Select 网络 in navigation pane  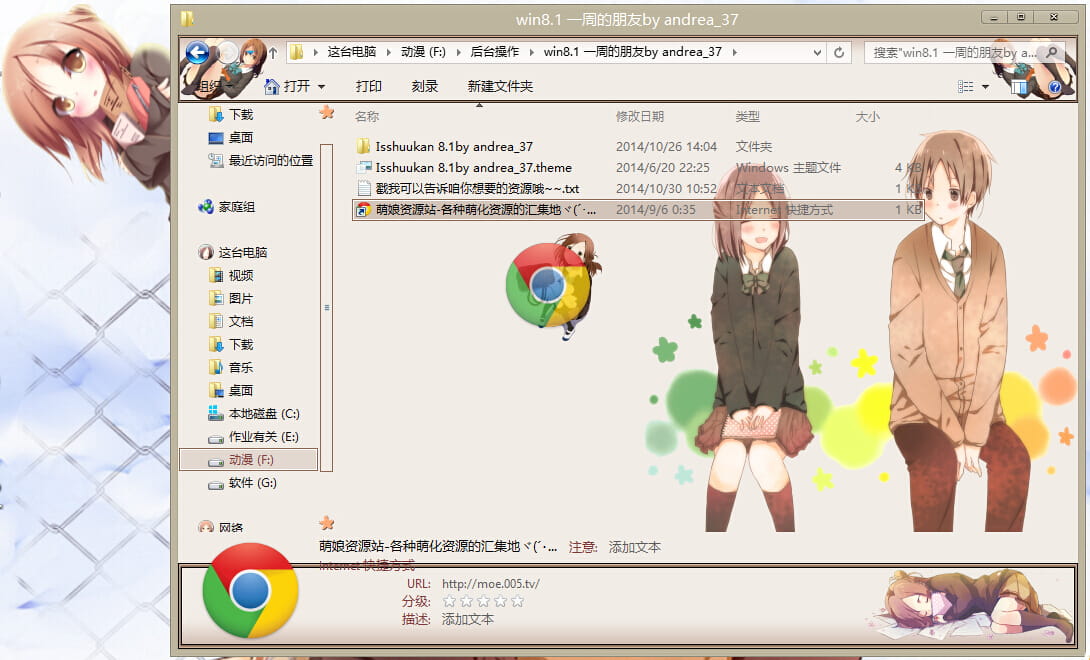pos(231,528)
